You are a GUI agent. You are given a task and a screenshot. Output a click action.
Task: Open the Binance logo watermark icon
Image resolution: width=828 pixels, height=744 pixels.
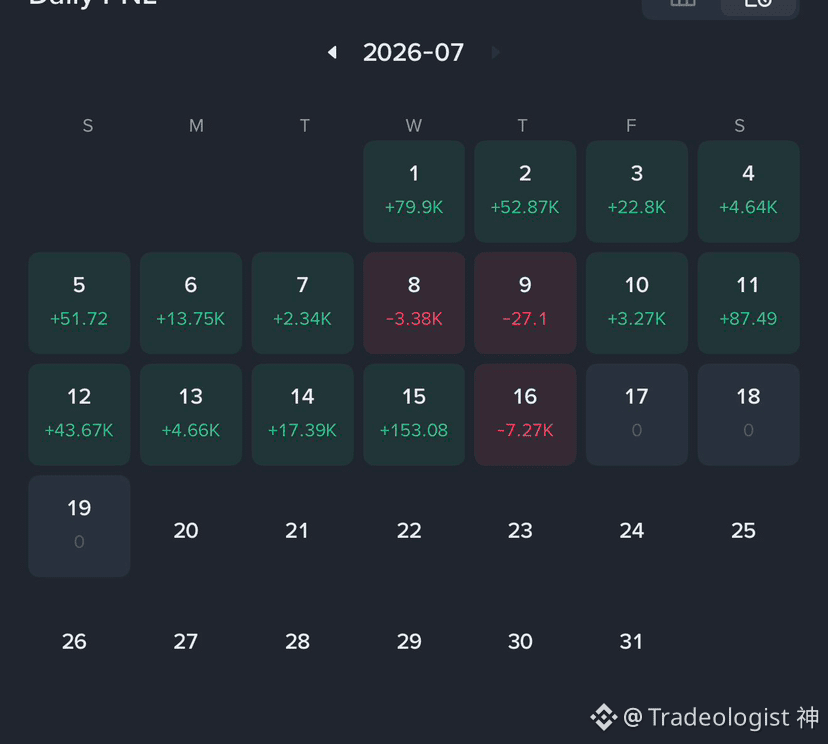[x=604, y=717]
